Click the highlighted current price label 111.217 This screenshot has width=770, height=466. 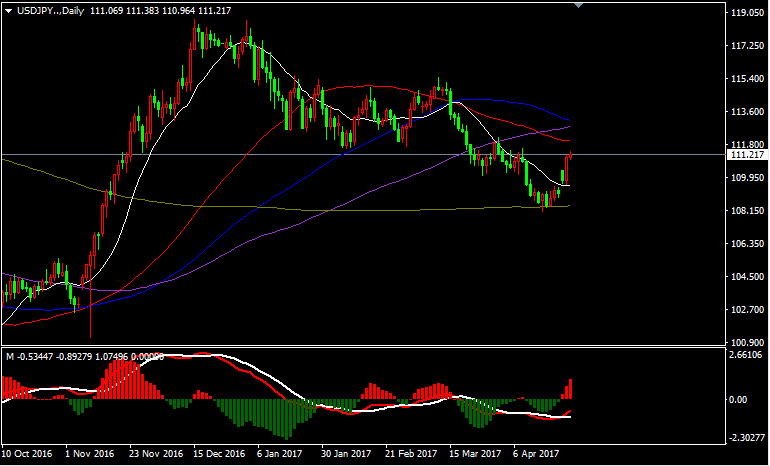point(747,155)
